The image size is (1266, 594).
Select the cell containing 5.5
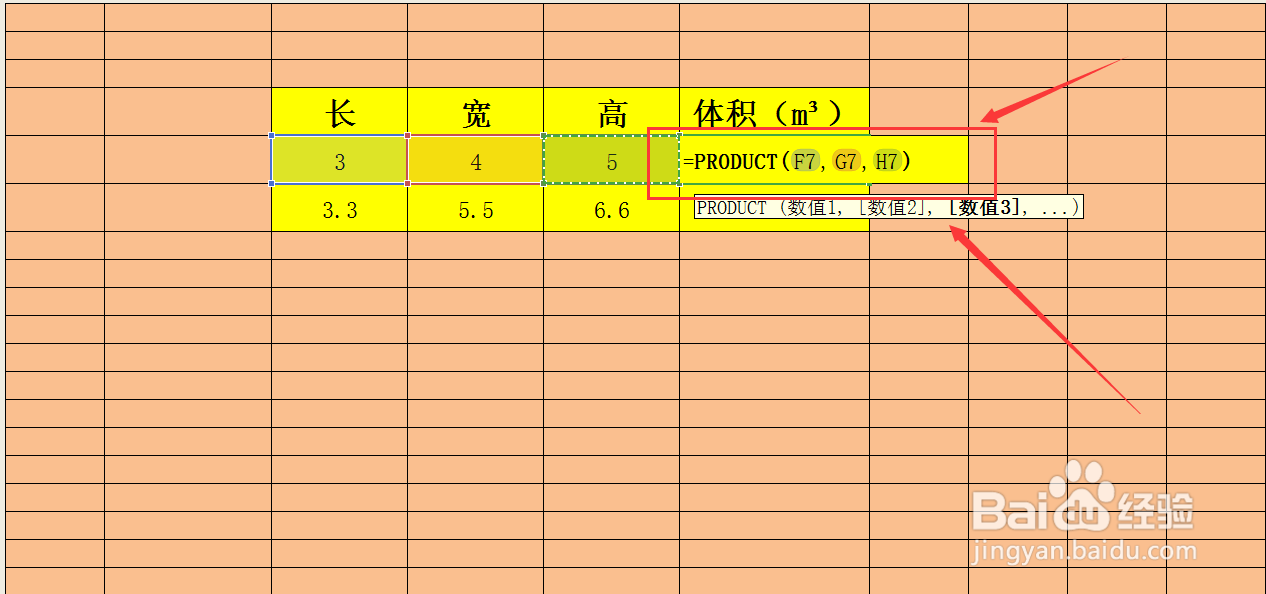pos(476,210)
